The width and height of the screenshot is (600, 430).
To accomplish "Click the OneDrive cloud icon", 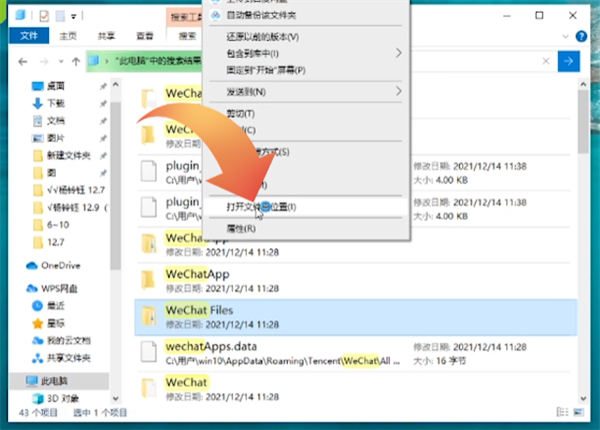I will click(x=32, y=265).
